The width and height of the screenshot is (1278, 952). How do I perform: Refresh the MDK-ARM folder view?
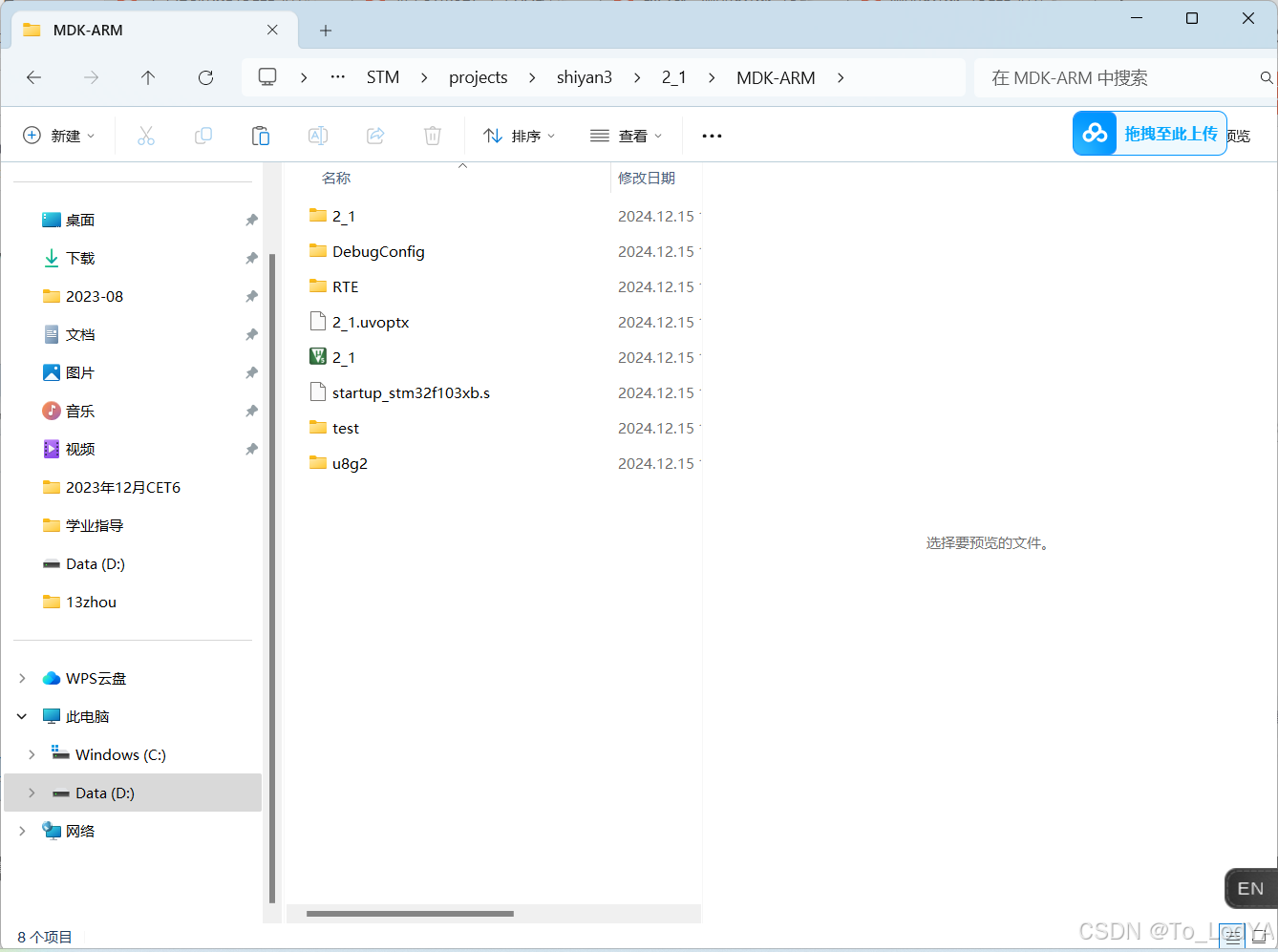(205, 77)
